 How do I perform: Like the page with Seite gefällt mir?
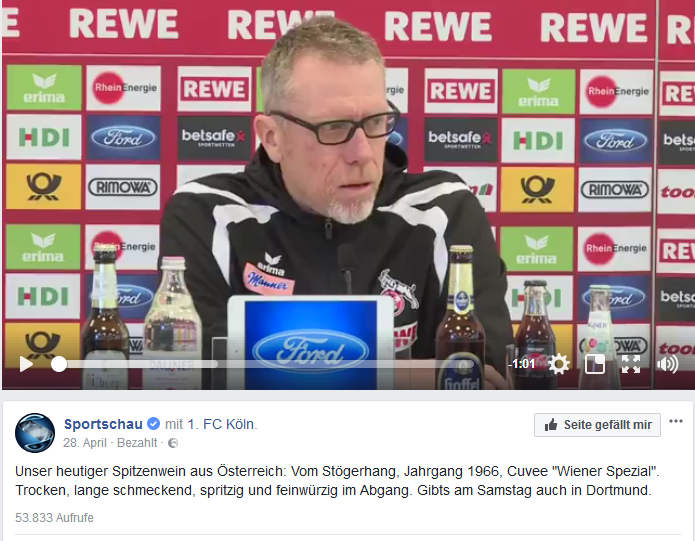point(597,425)
